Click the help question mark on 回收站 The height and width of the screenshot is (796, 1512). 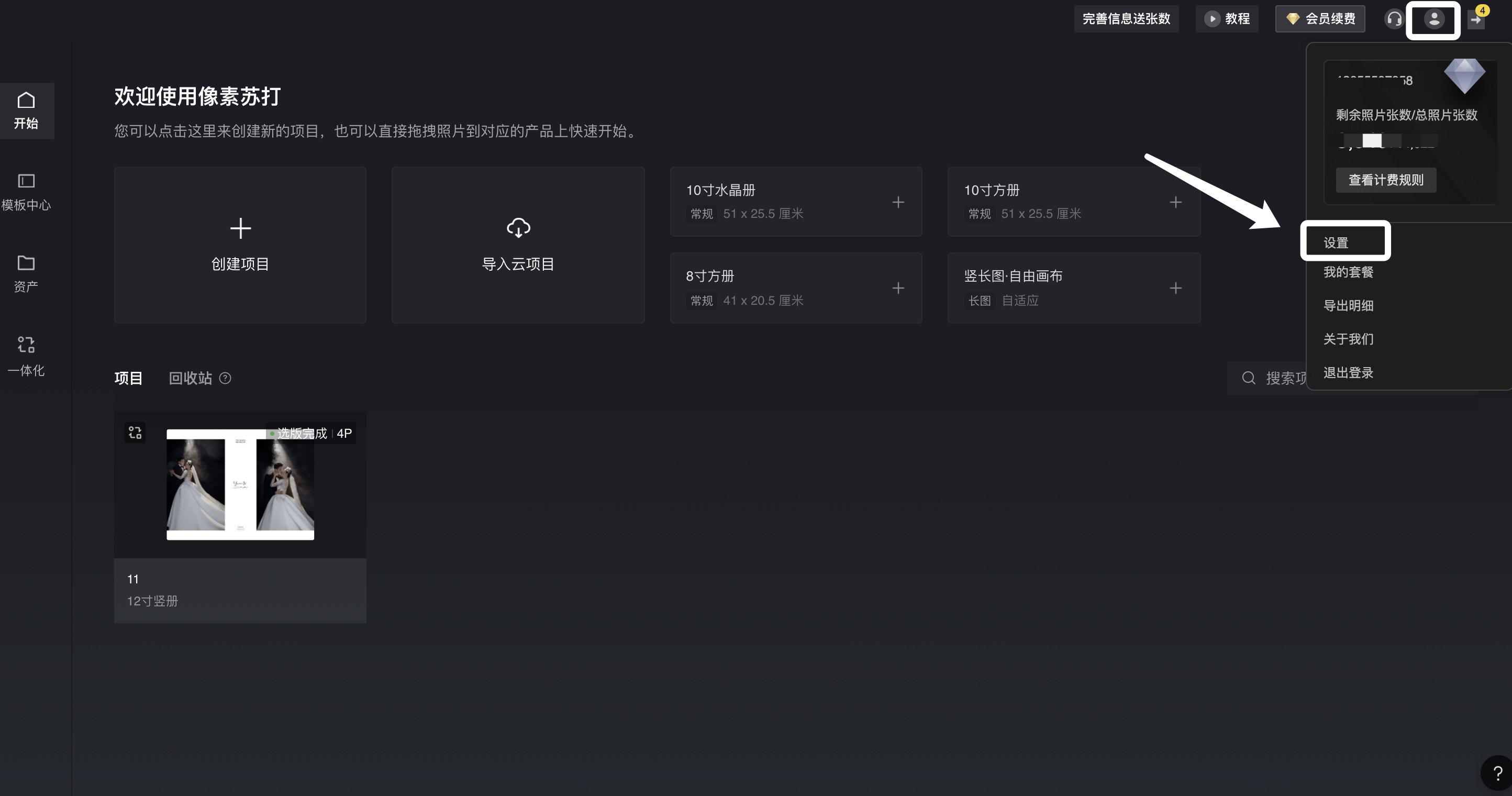click(x=225, y=378)
